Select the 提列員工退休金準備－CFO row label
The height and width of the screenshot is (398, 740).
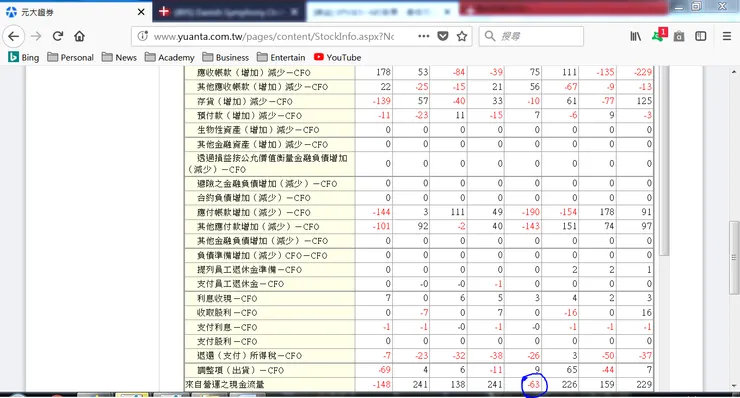pos(249,270)
